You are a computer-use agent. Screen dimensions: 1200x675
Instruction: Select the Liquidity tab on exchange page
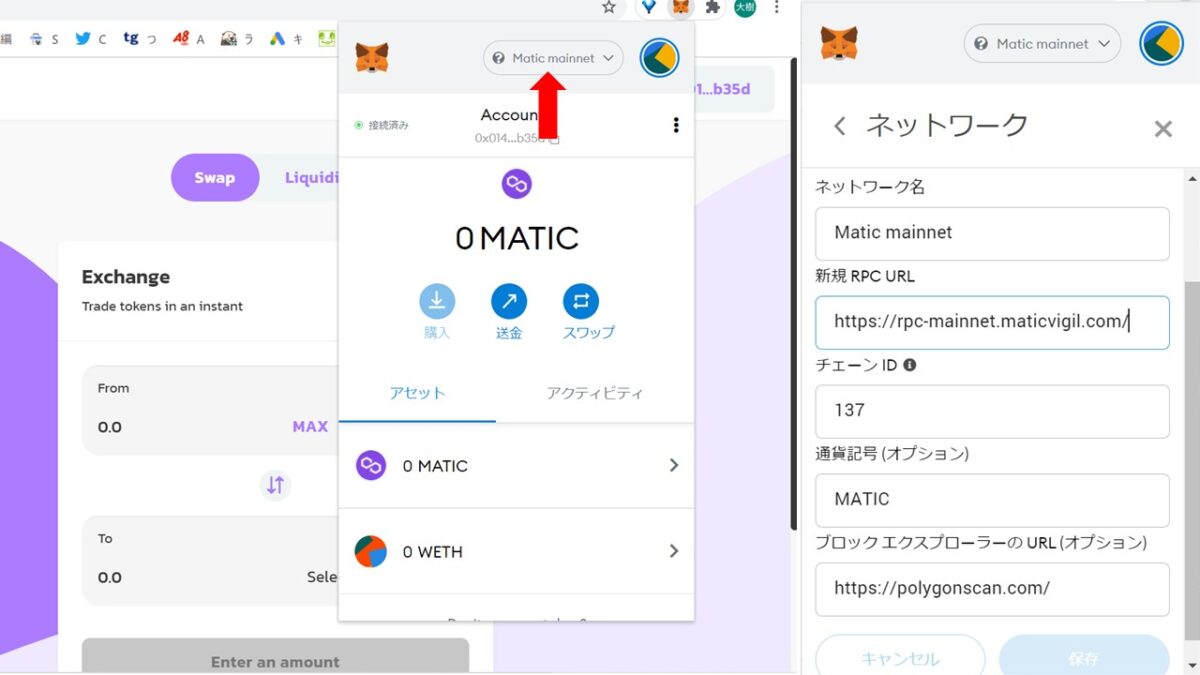click(311, 178)
